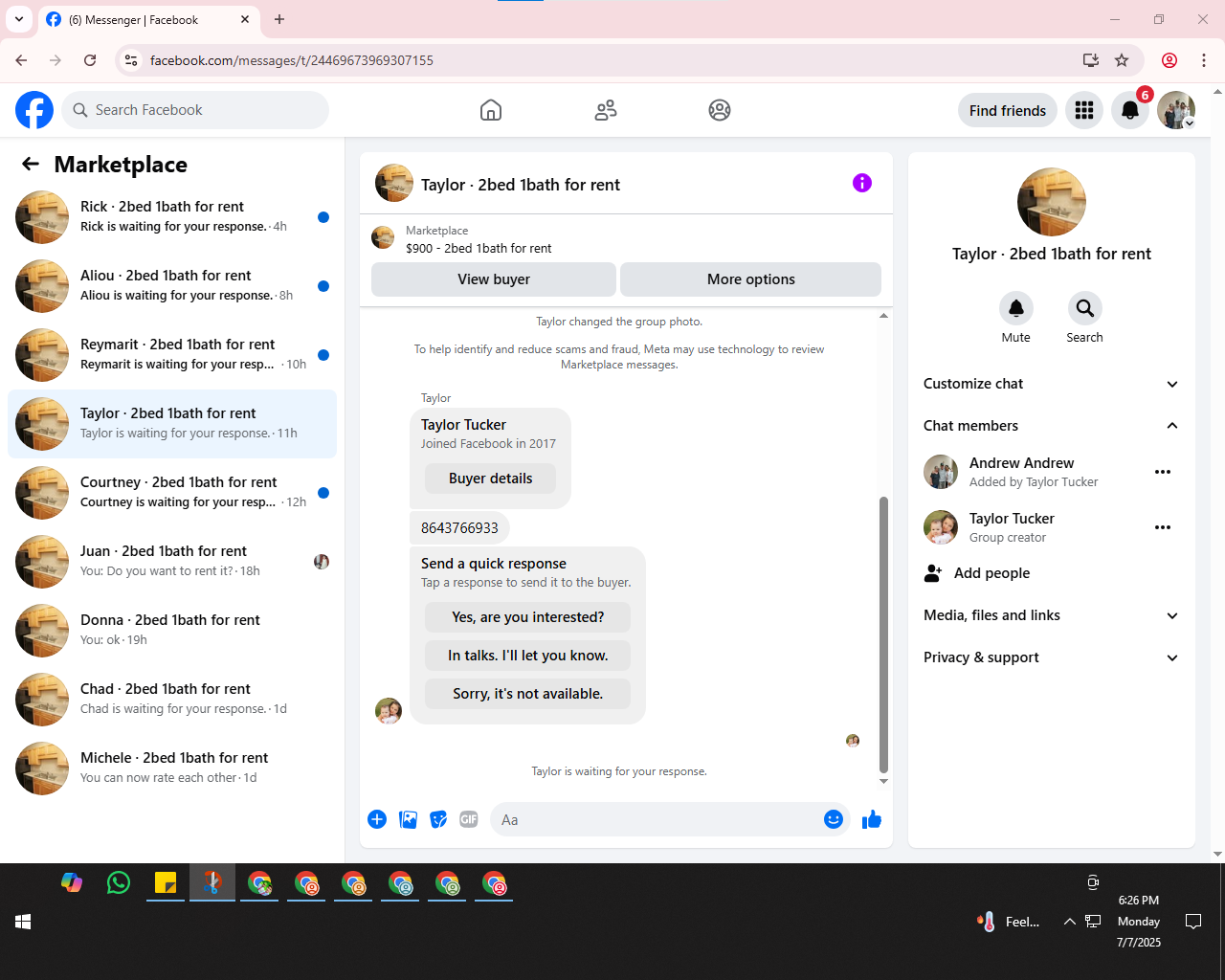Open conversation information purple icon
Viewport: 1225px width, 980px height.
point(862,183)
